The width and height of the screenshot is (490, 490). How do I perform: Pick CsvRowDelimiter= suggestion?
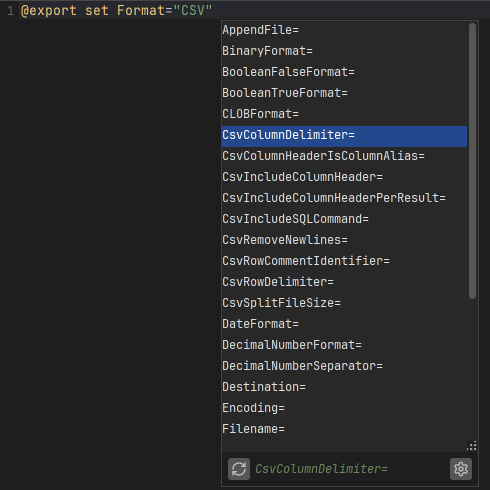coord(344,282)
